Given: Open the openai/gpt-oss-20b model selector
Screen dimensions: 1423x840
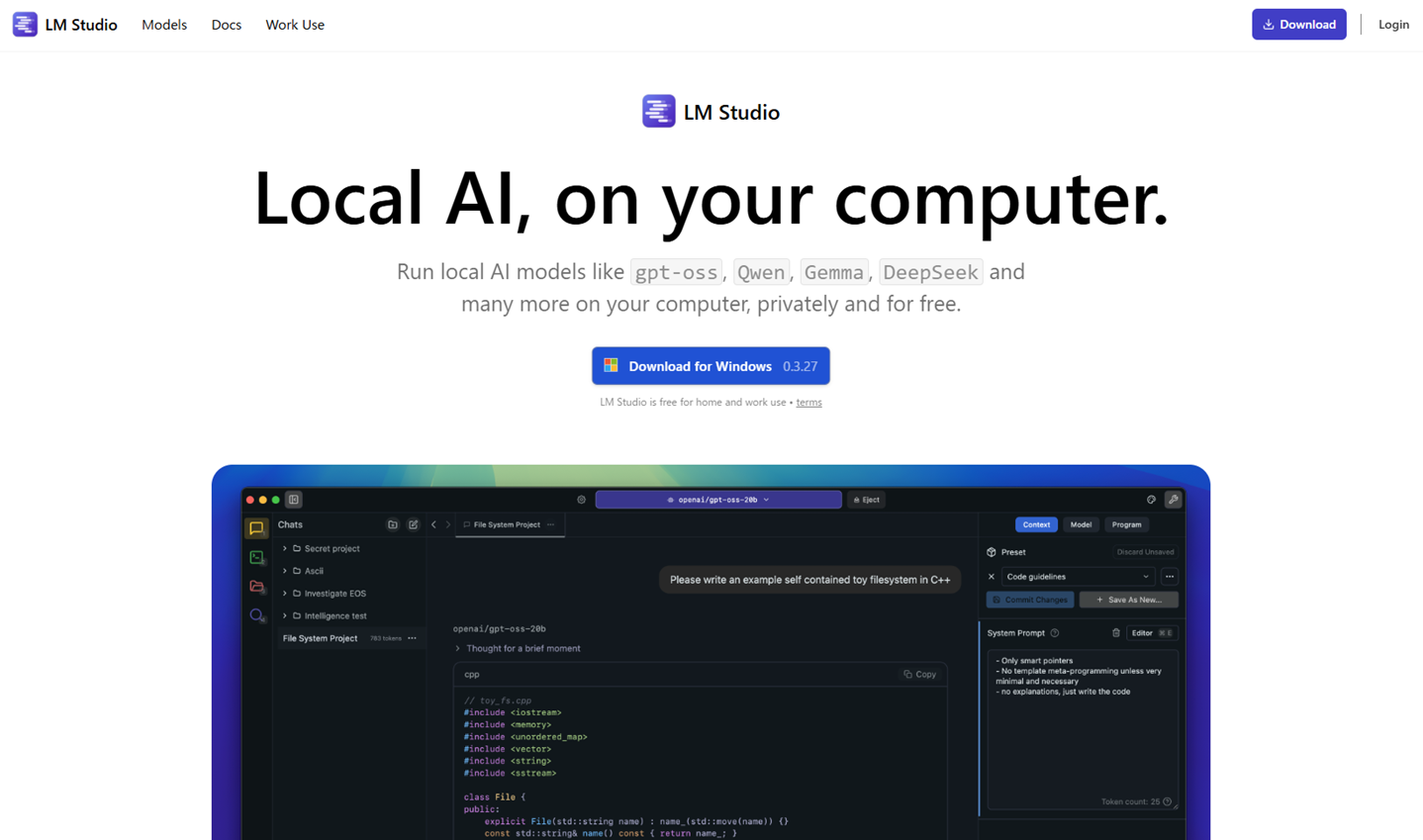Looking at the screenshot, I should coord(718,500).
